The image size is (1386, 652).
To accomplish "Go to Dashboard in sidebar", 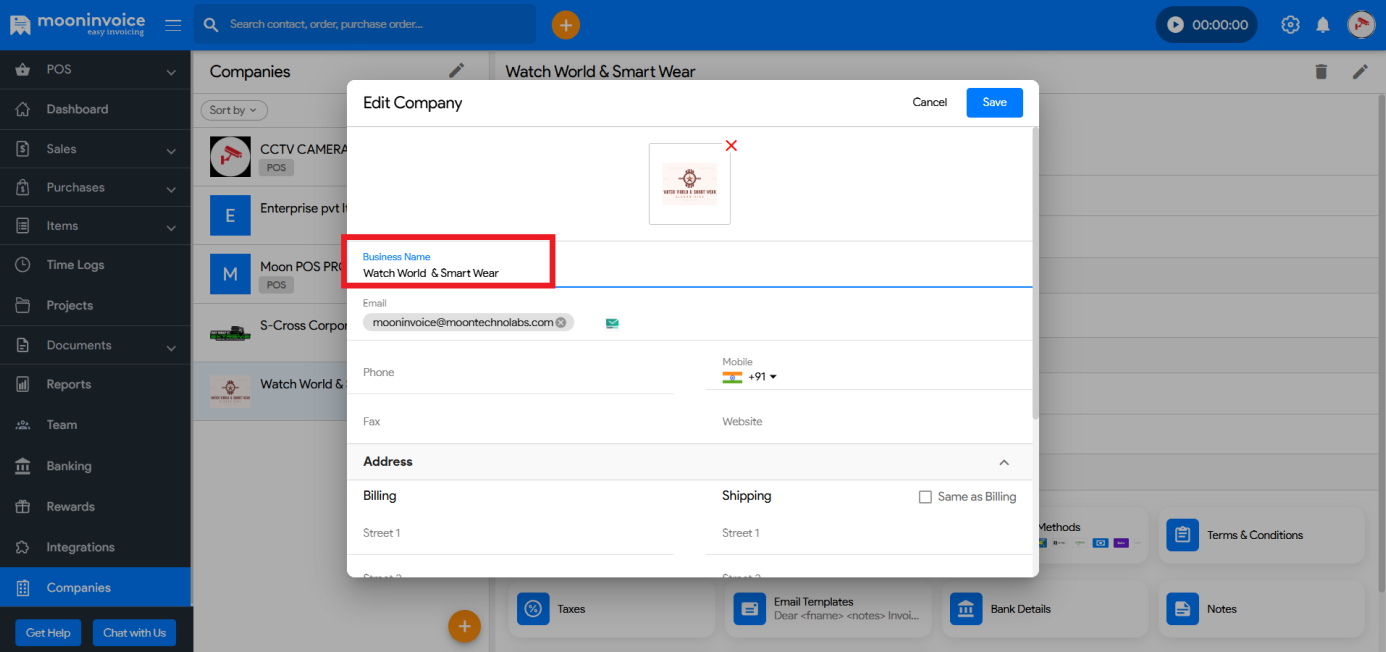I will 95,109.
